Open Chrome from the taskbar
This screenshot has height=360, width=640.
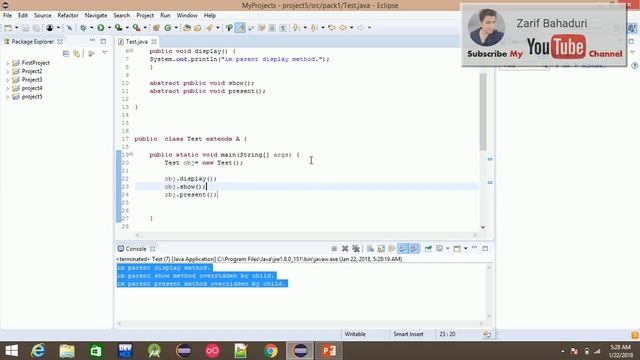[x=271, y=351]
